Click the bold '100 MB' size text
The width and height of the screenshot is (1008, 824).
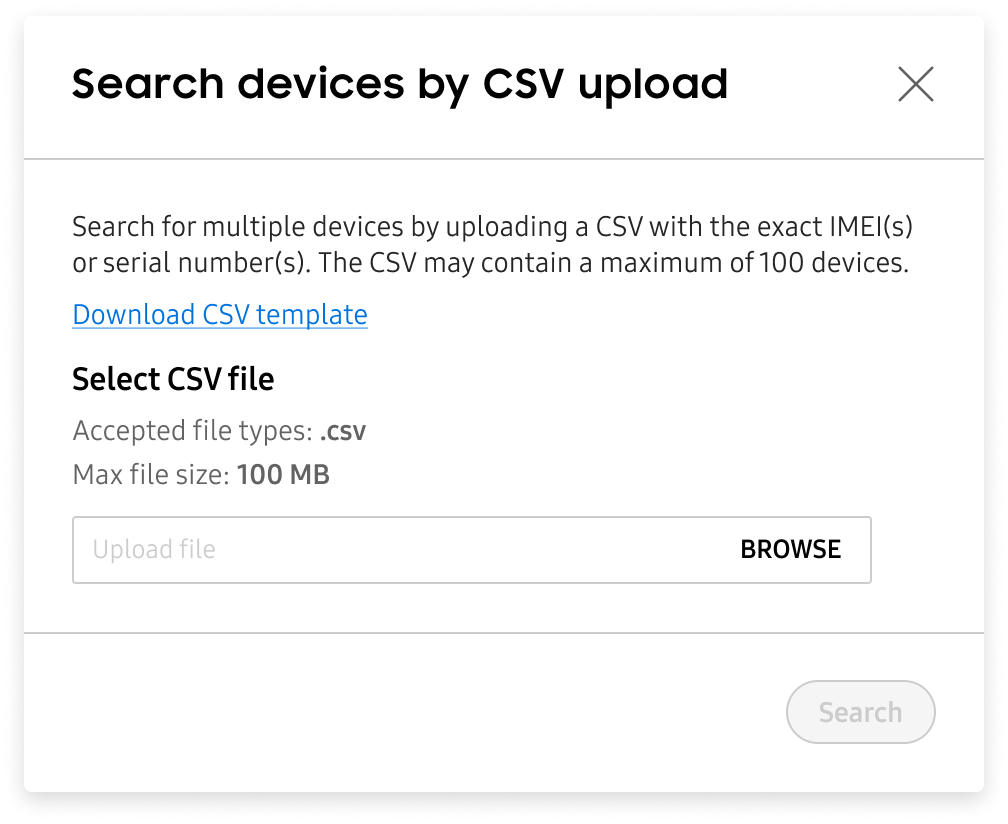(283, 474)
